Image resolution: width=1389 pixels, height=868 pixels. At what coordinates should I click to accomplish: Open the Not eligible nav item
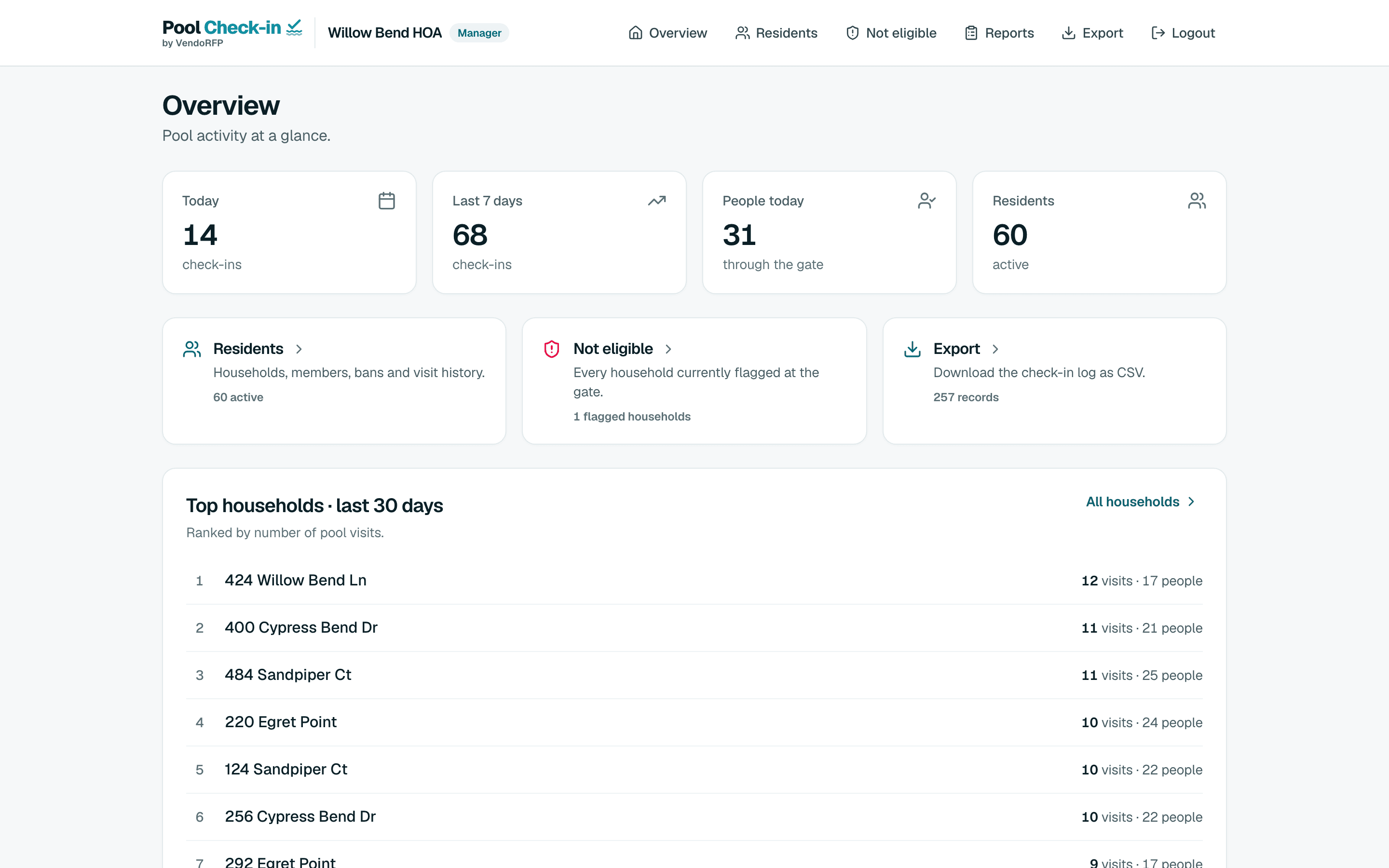pyautogui.click(x=891, y=33)
